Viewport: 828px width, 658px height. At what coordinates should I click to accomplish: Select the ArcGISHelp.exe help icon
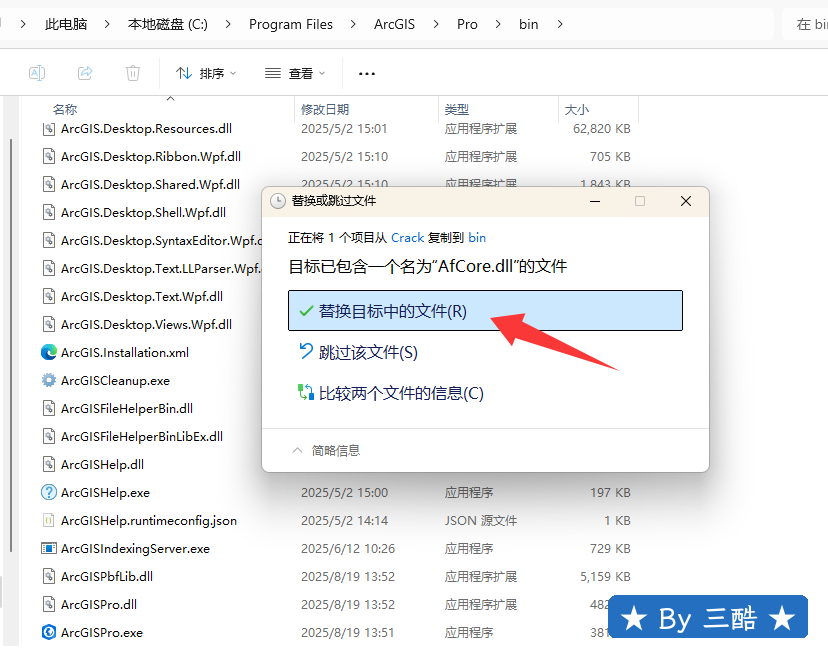(49, 492)
